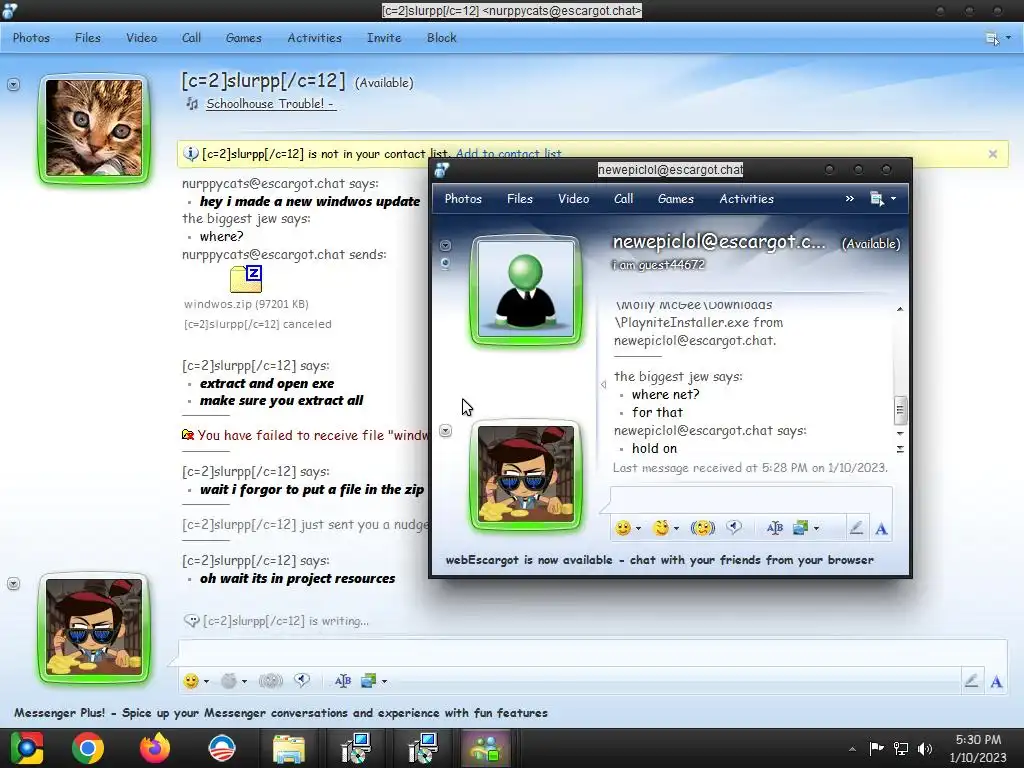Toggle own display picture arrow in newepiclol window
1024x768 pixels.
click(445, 430)
